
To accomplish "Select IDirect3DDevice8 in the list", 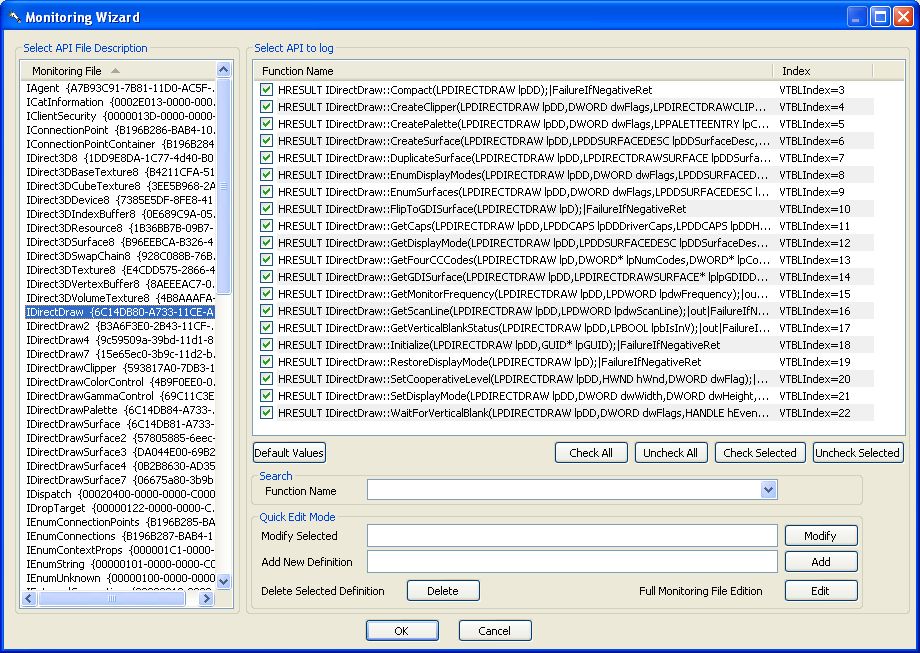I will [120, 200].
